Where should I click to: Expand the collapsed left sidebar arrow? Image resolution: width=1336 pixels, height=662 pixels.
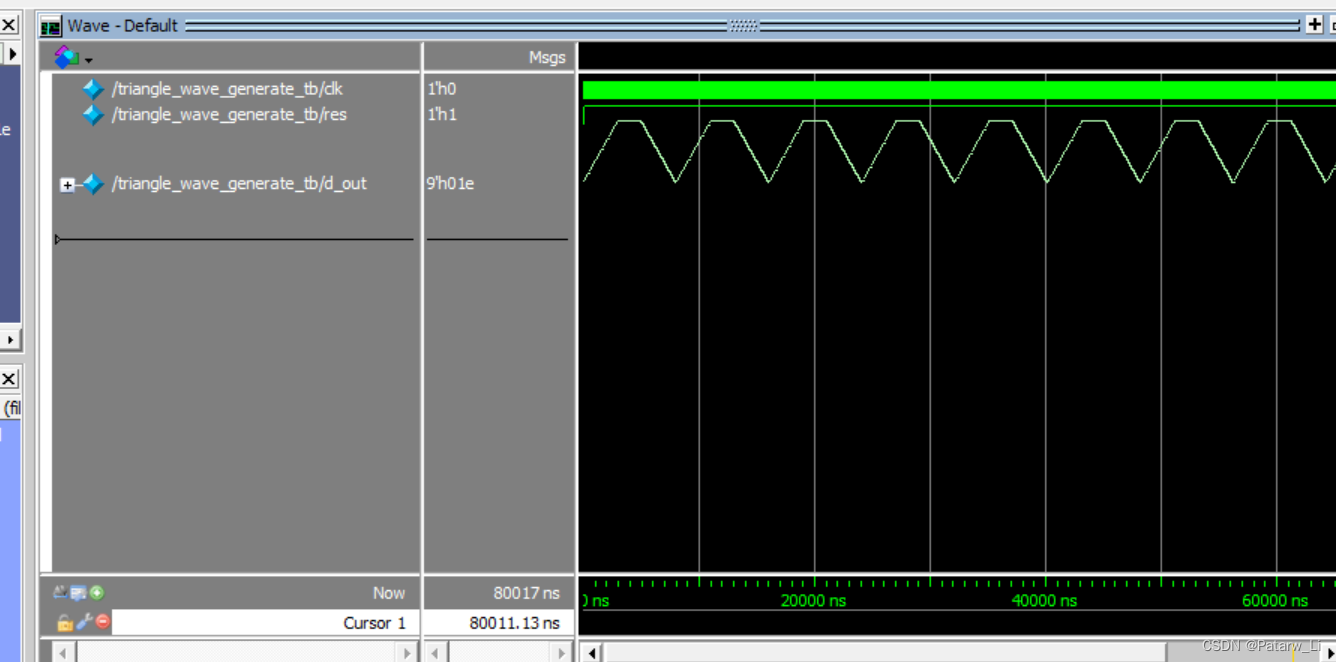tap(14, 53)
